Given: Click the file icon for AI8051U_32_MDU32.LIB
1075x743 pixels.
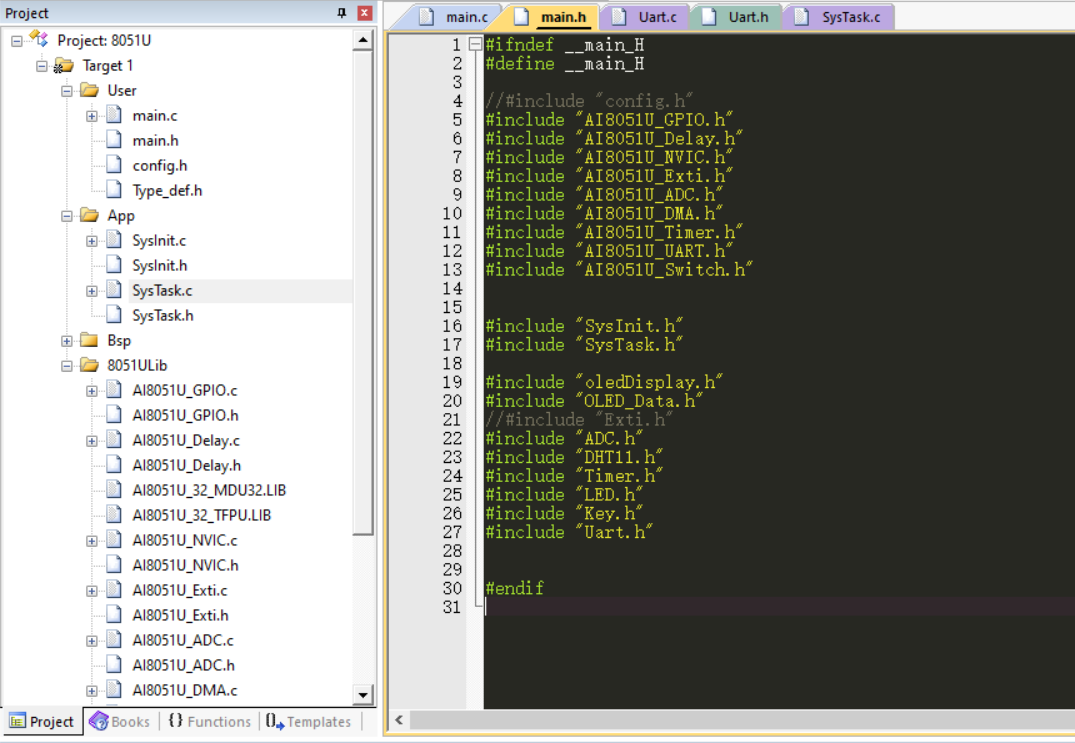Looking at the screenshot, I should click(114, 491).
